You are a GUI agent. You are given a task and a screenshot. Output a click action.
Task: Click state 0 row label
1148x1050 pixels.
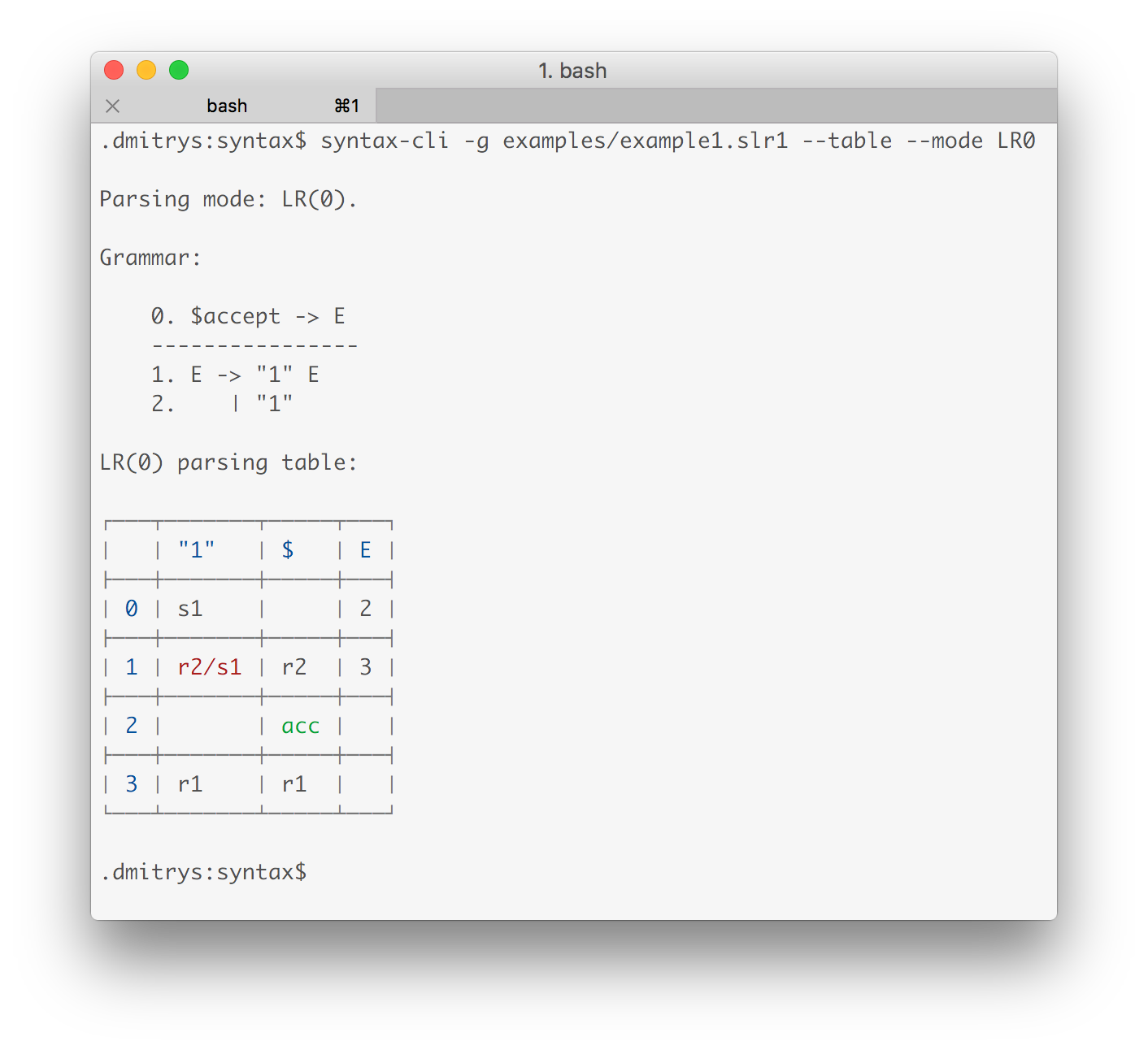[132, 609]
